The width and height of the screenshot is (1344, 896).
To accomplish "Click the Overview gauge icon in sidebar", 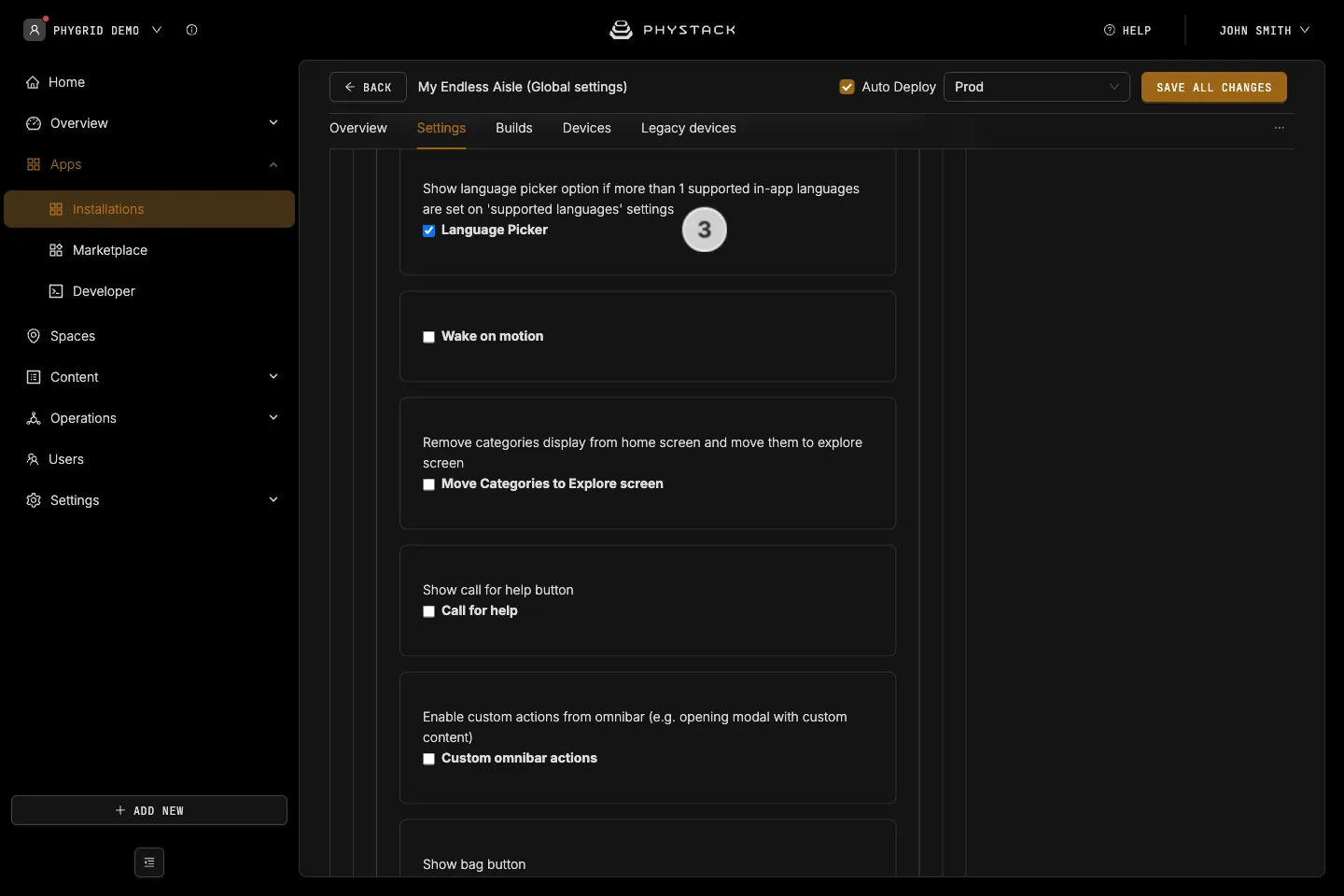I will tap(34, 123).
